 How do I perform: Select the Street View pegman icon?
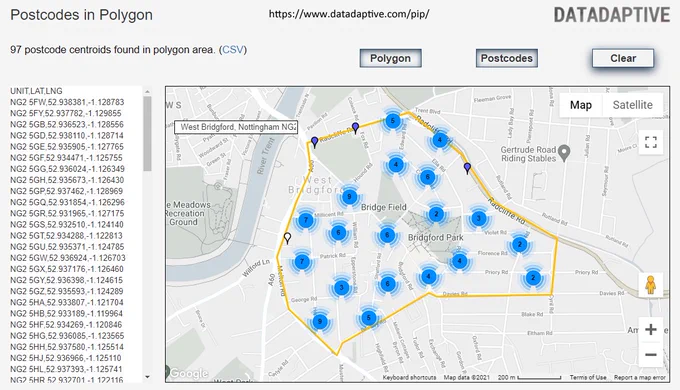click(x=650, y=285)
